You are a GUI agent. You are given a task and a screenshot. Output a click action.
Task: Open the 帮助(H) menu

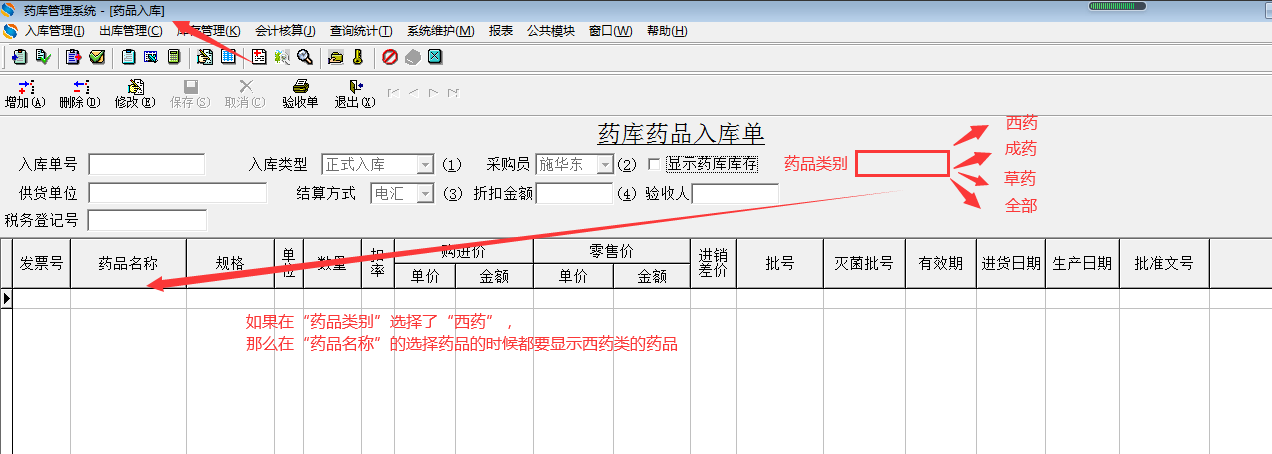667,31
